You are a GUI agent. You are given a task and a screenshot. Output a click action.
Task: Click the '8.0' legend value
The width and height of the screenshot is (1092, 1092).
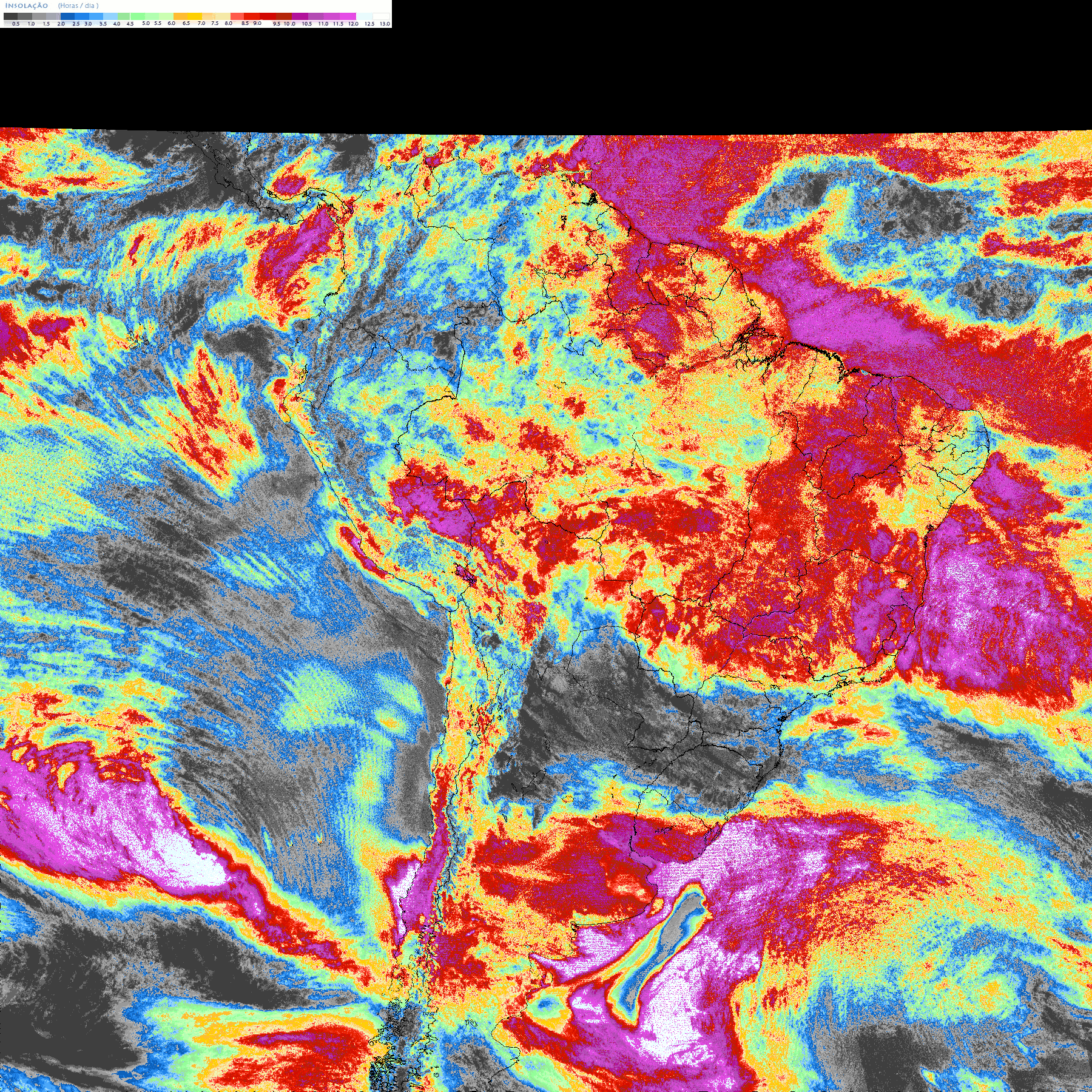tap(228, 23)
